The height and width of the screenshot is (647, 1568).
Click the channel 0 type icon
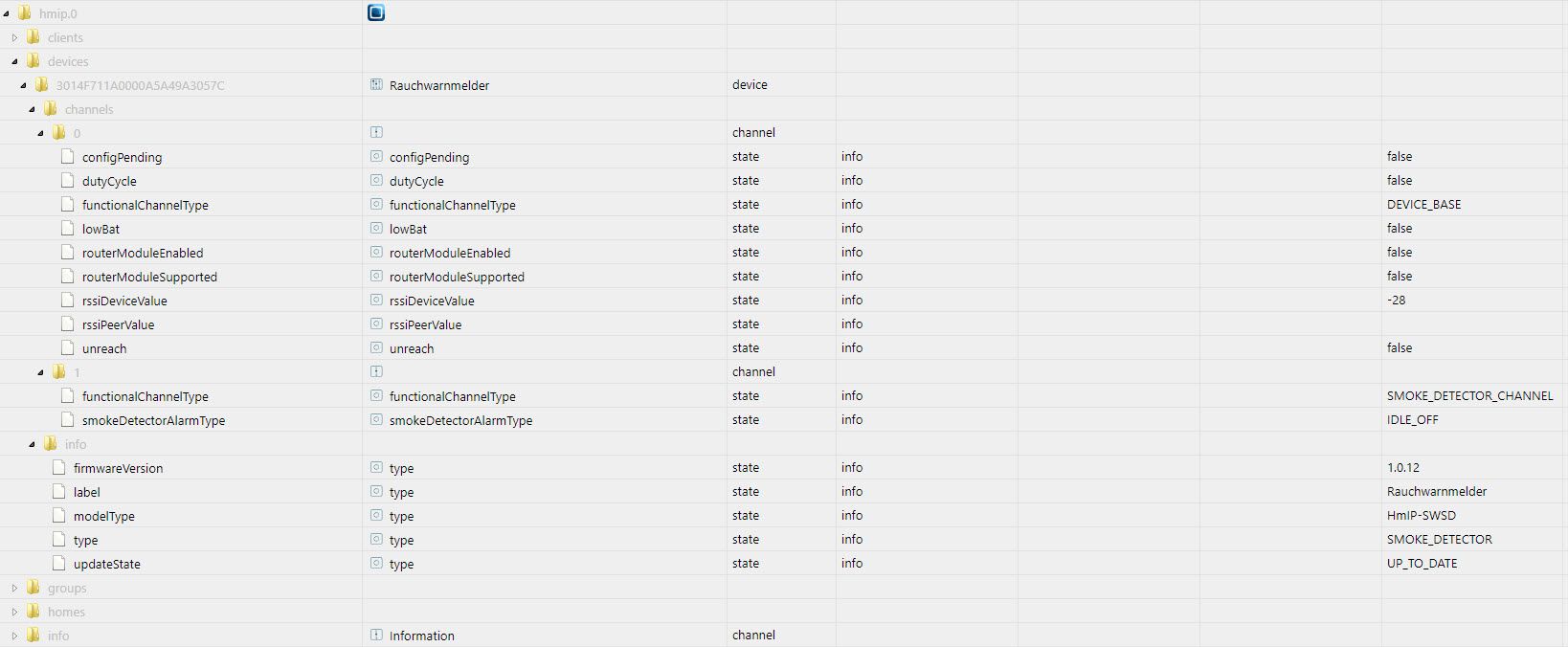pos(376,133)
